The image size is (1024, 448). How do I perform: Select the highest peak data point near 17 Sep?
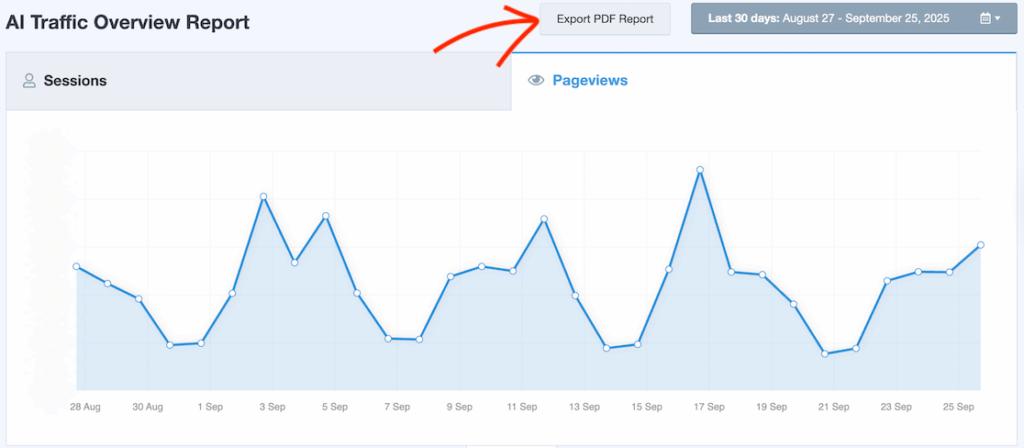pyautogui.click(x=700, y=170)
